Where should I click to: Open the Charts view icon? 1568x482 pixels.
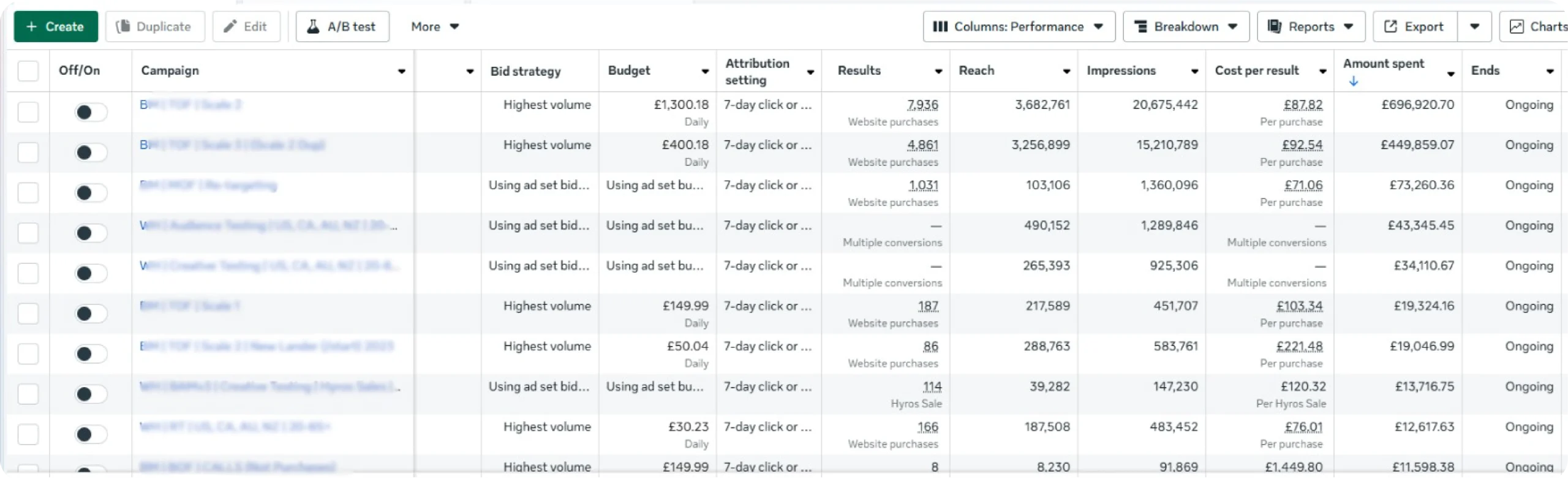tap(1517, 26)
